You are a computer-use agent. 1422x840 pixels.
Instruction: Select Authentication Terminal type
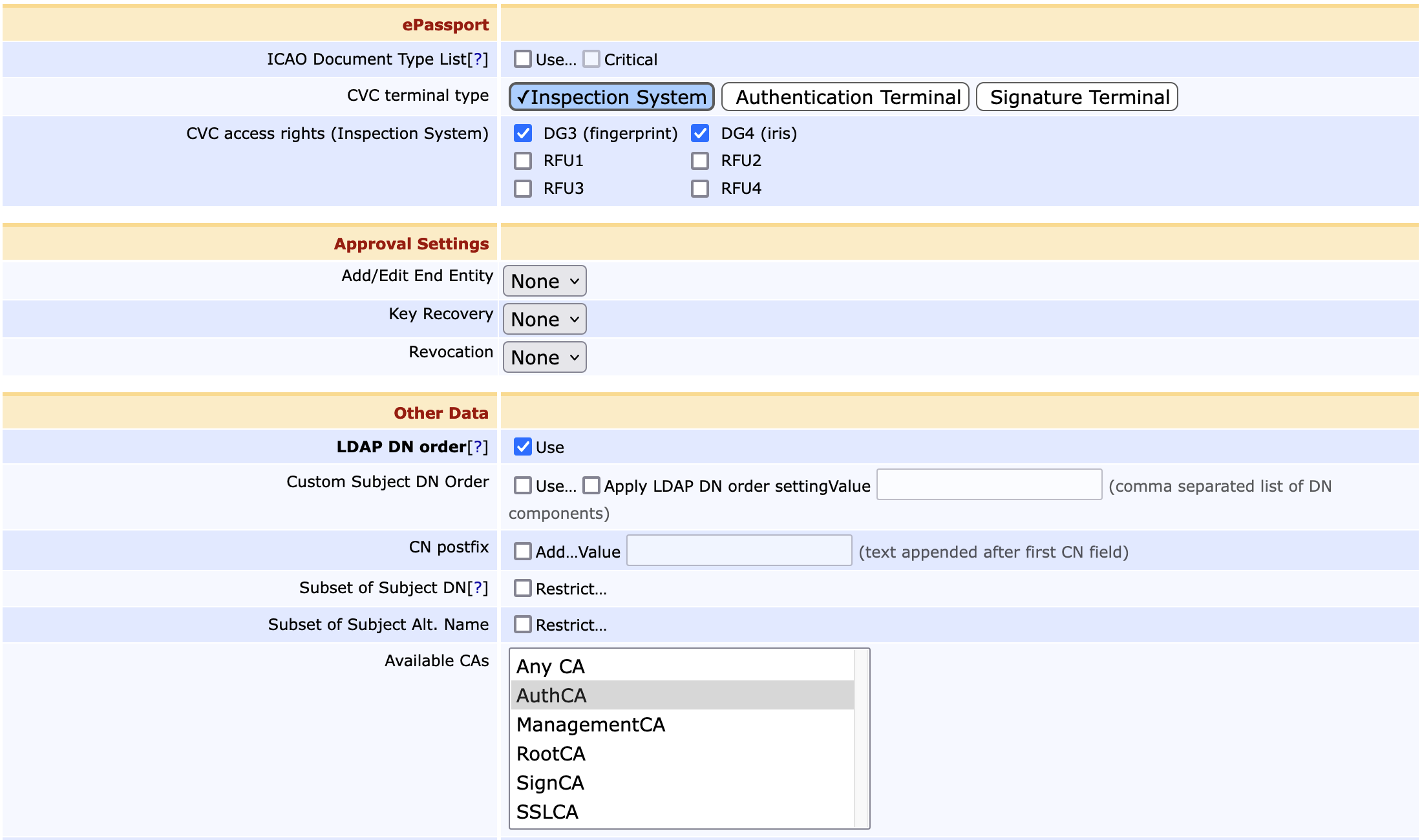tap(845, 97)
